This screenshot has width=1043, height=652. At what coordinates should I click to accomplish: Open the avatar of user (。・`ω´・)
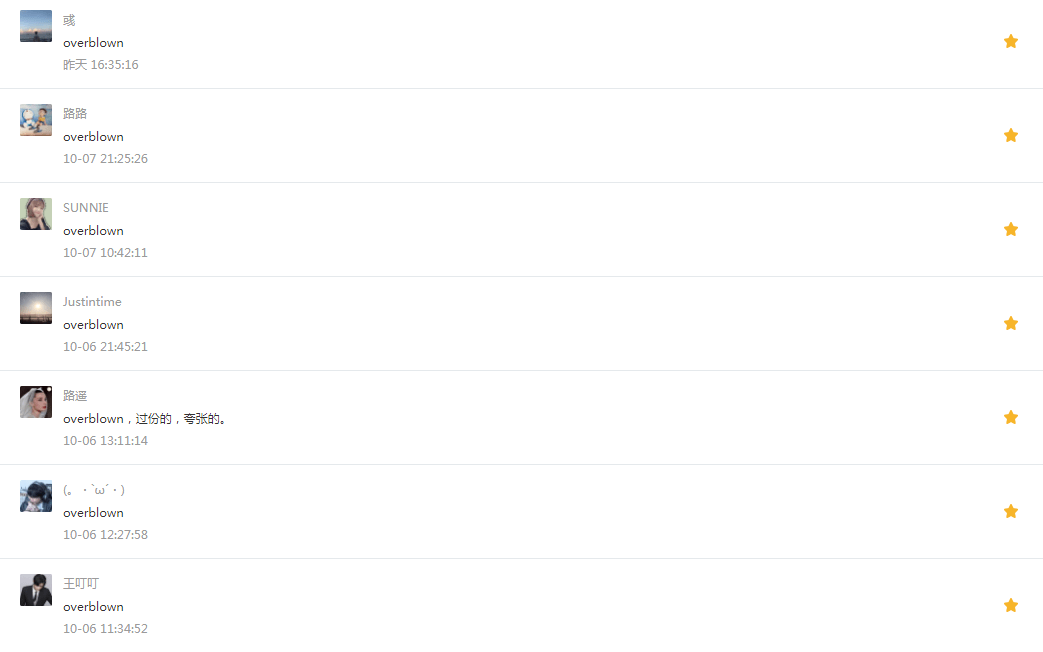36,496
